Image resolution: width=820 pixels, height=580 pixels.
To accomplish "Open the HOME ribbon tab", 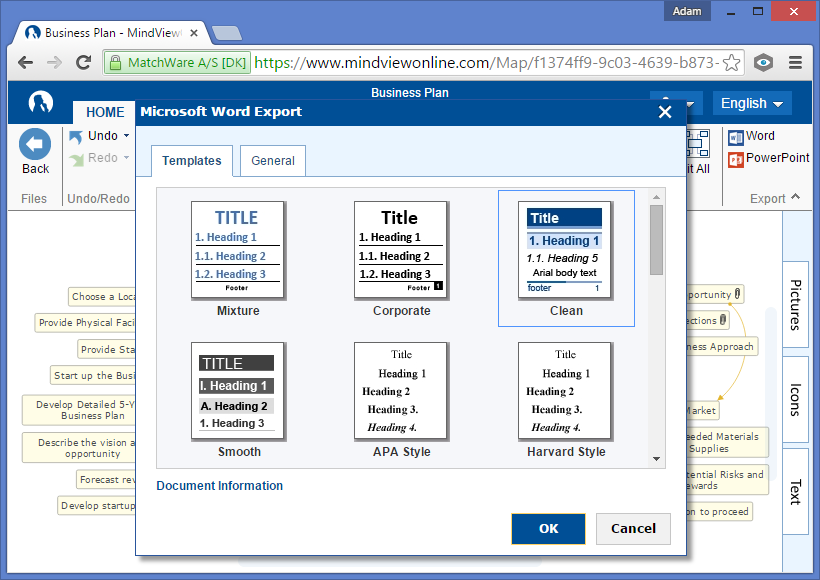I will pyautogui.click(x=105, y=112).
